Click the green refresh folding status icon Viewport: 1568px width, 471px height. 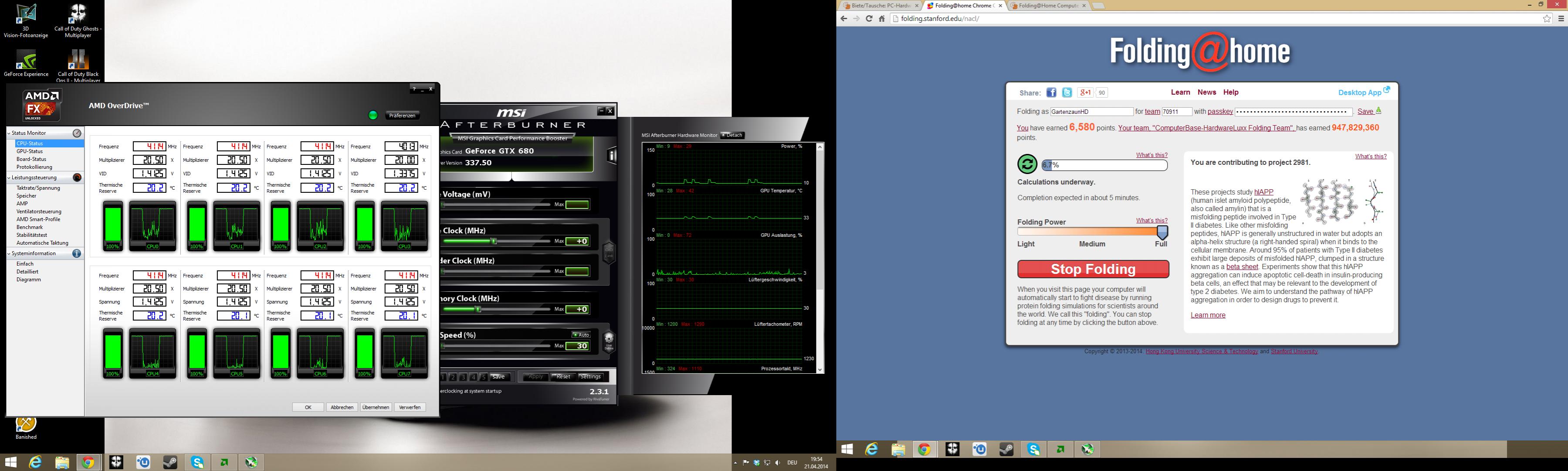click(x=1027, y=164)
